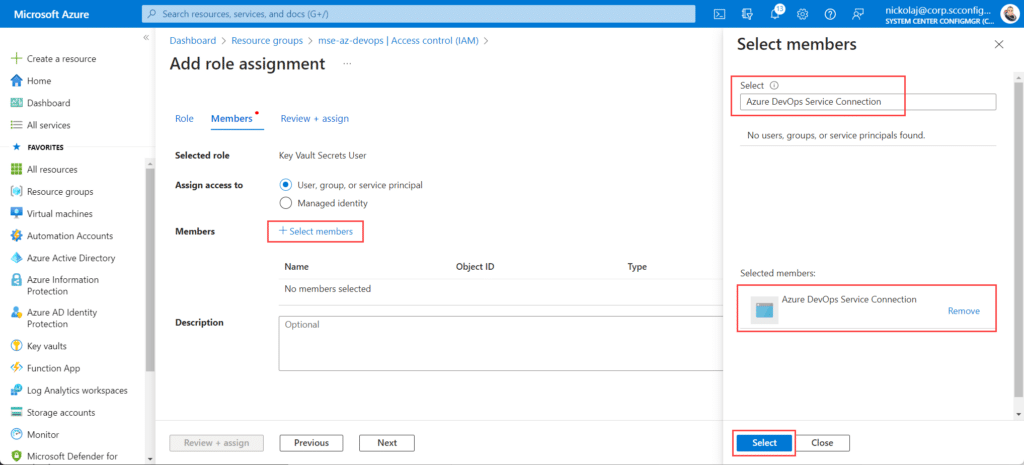Click the Home house icon
Image resolution: width=1024 pixels, height=465 pixels.
[x=17, y=81]
